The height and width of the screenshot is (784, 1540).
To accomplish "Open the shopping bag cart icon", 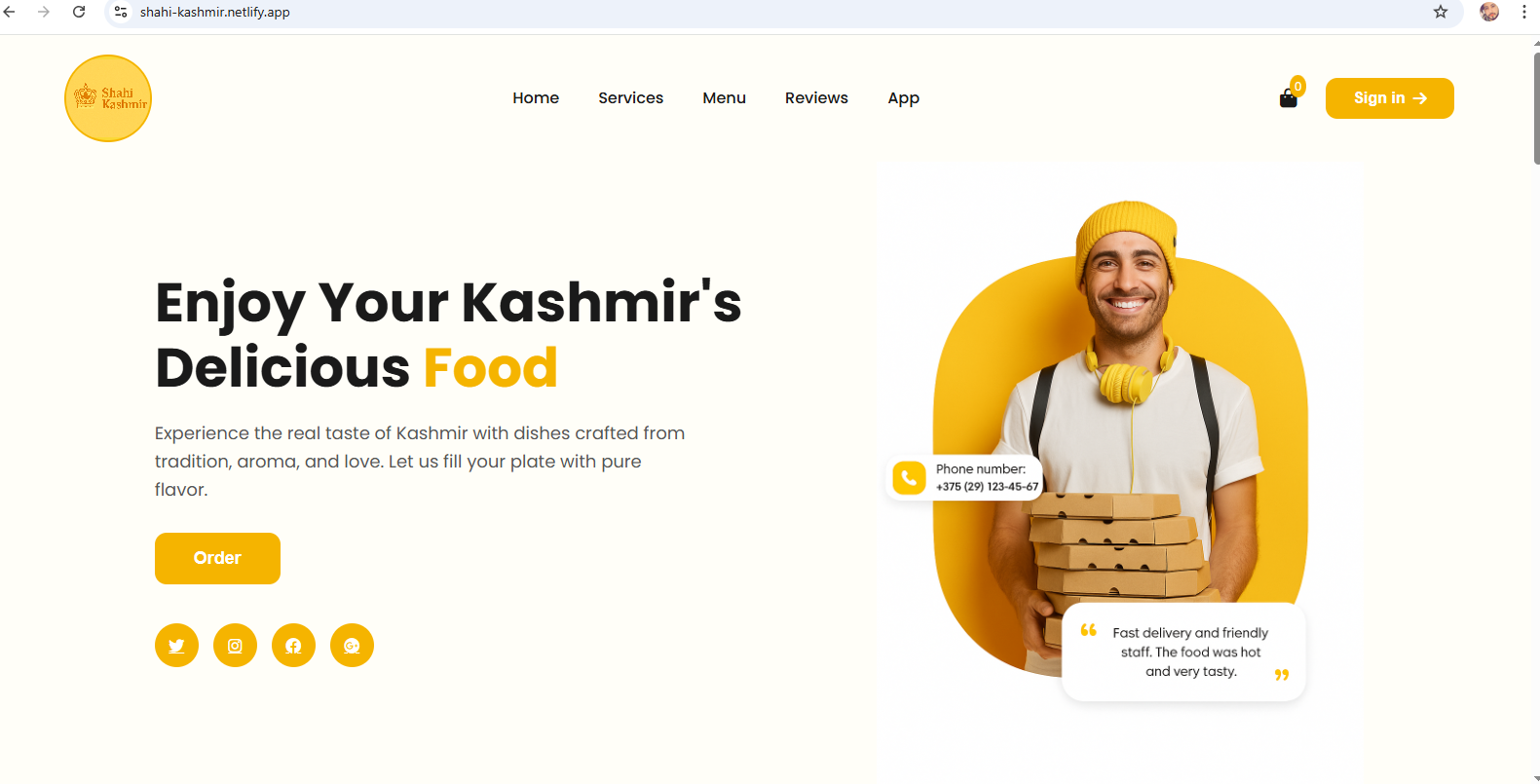I will click(x=1289, y=97).
